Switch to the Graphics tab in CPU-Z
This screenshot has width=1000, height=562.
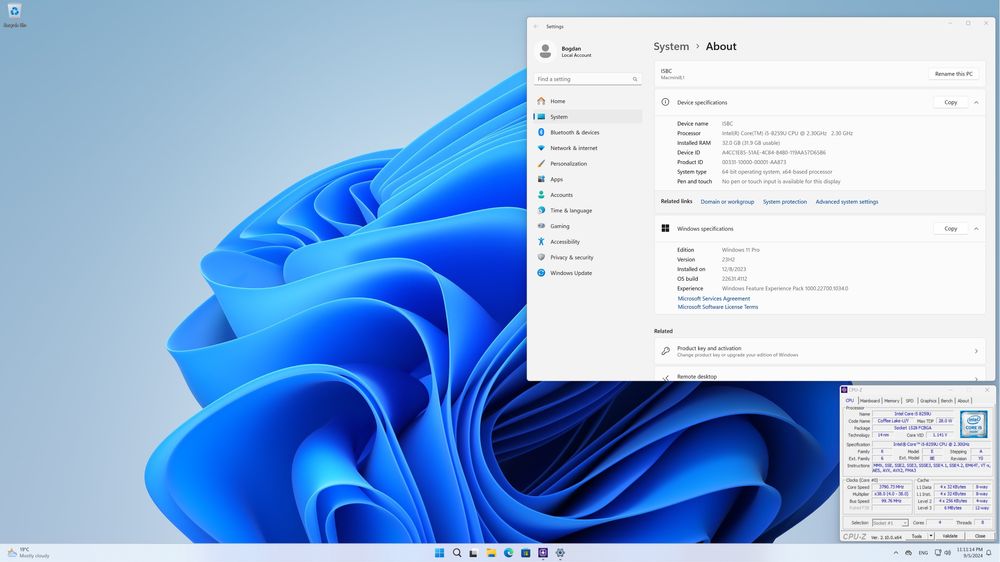[928, 401]
